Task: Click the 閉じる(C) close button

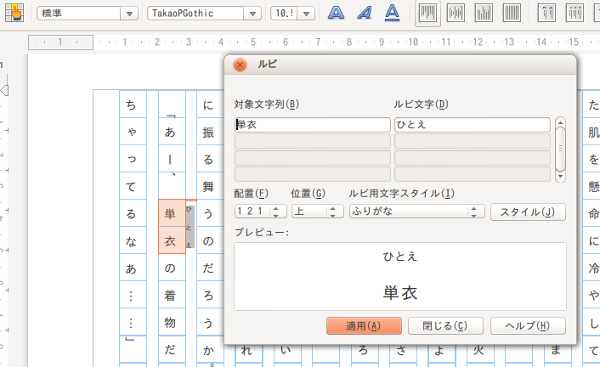Action: pyautogui.click(x=445, y=326)
